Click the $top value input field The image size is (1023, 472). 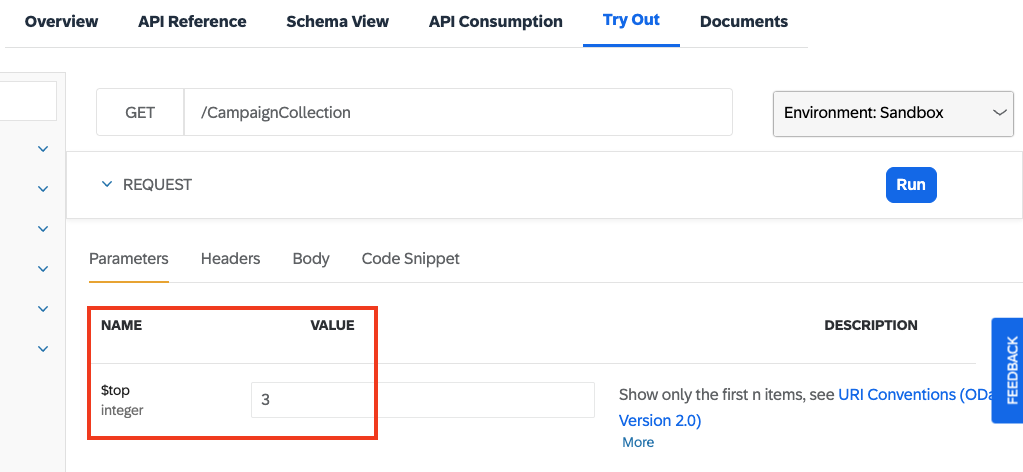click(423, 400)
